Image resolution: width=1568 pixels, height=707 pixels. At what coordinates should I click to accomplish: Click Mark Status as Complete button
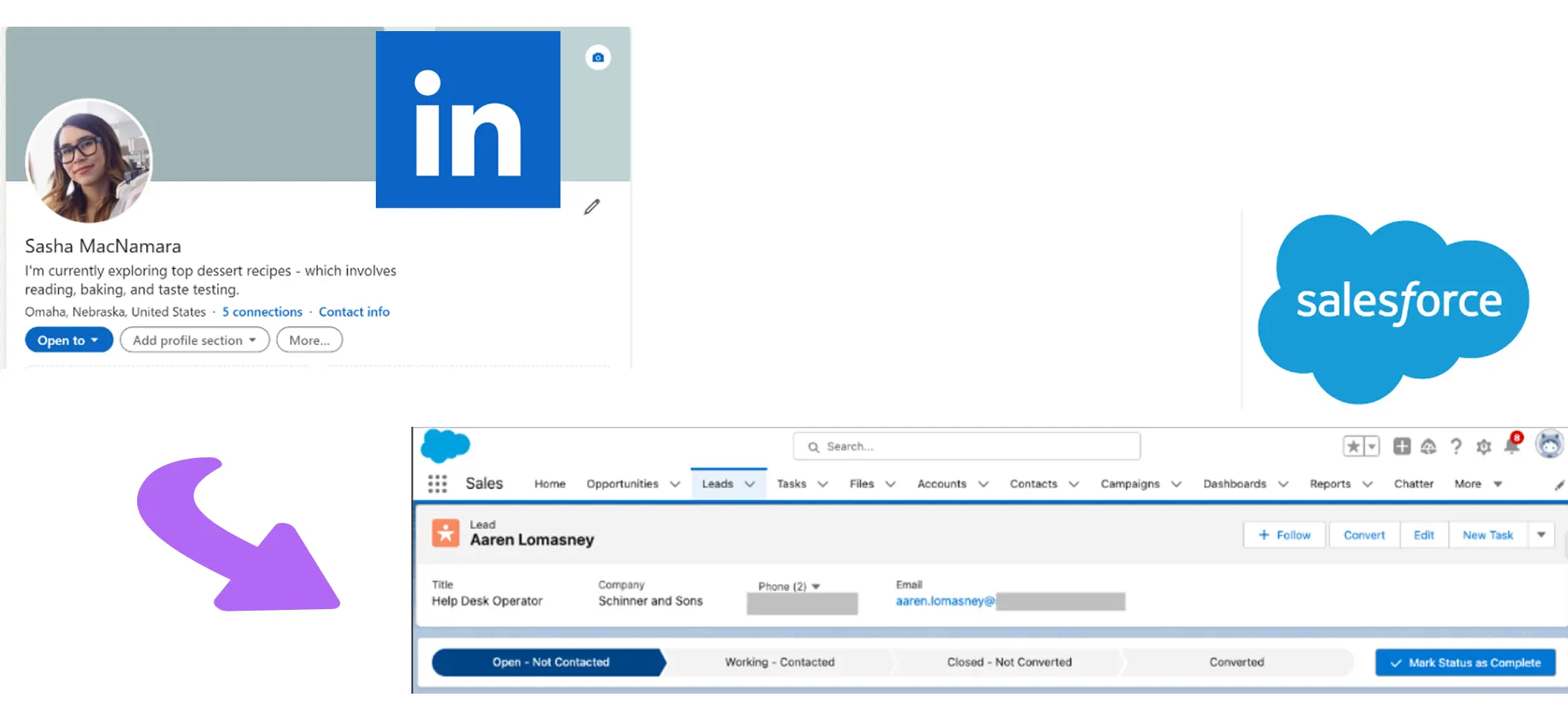[1466, 663]
